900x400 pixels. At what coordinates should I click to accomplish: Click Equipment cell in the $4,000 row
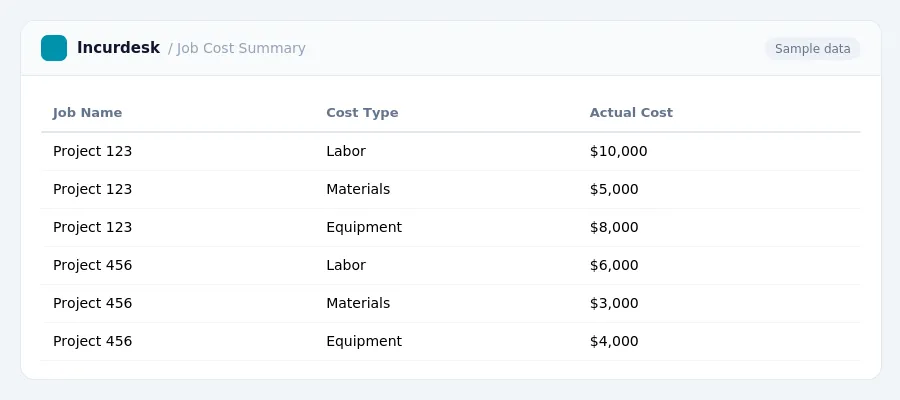[x=364, y=341]
